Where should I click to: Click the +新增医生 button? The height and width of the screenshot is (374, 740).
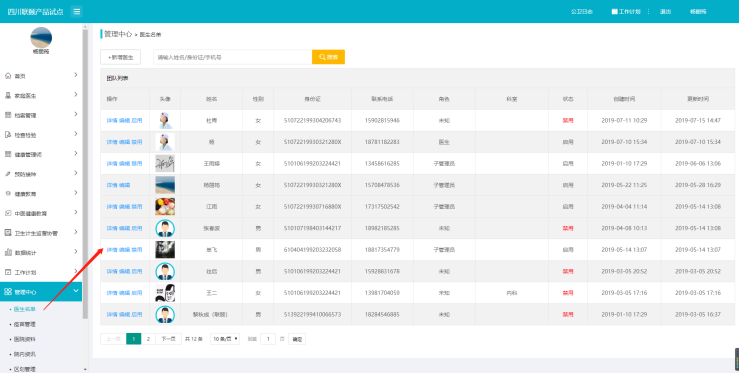tap(120, 57)
